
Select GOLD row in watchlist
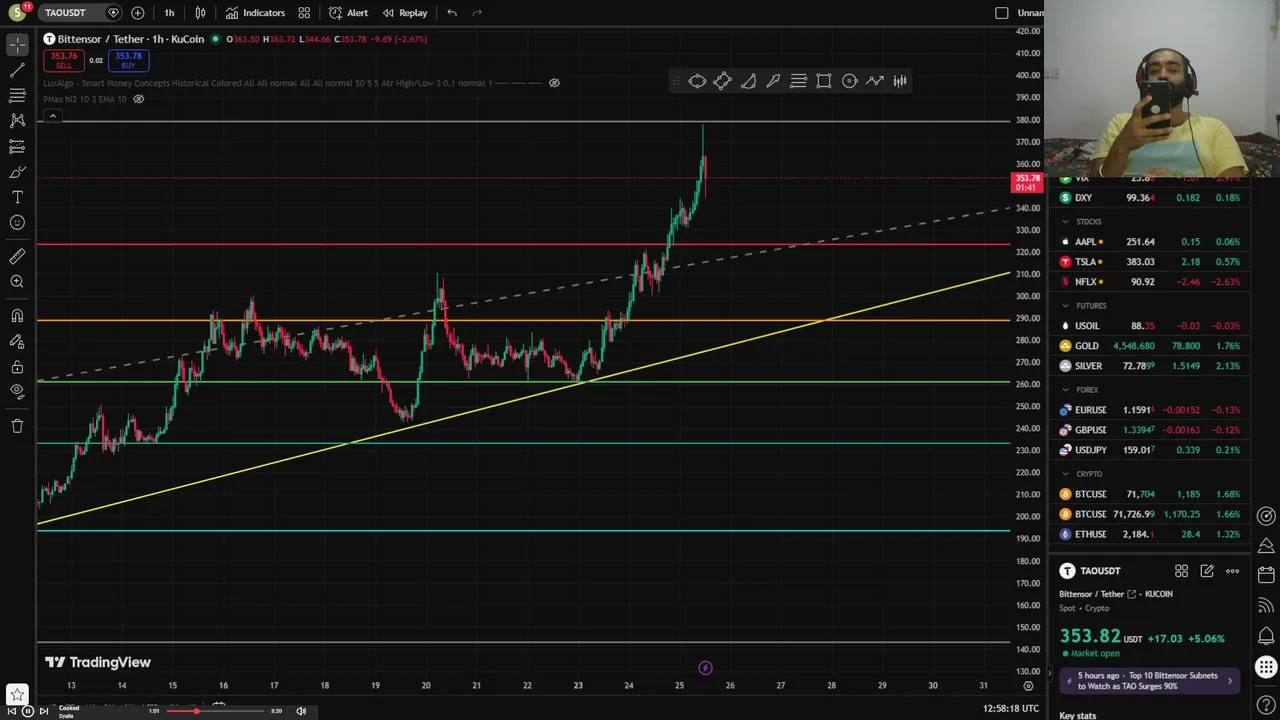[x=1149, y=346]
